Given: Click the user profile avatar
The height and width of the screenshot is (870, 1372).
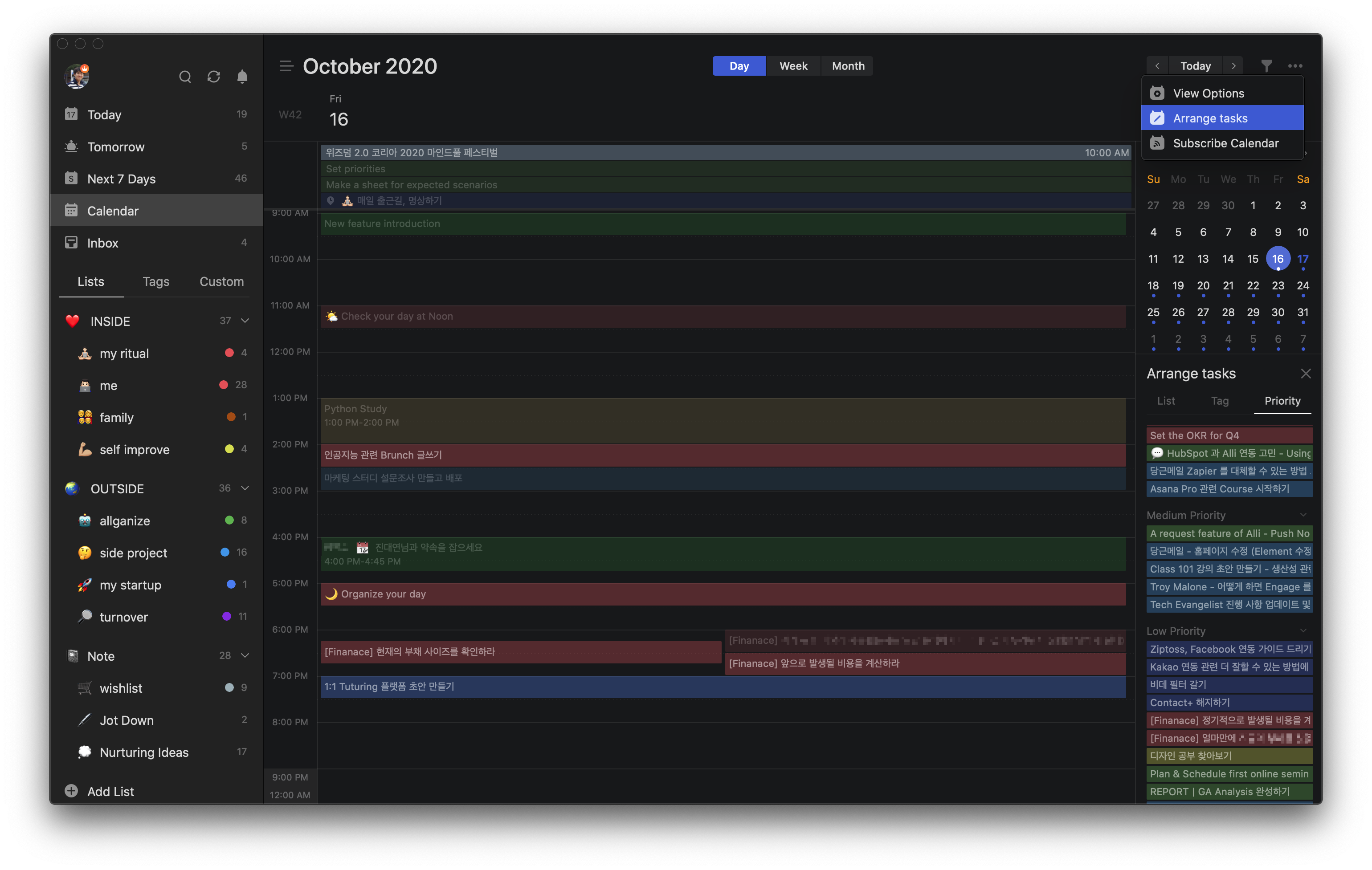Looking at the screenshot, I should click(x=77, y=76).
